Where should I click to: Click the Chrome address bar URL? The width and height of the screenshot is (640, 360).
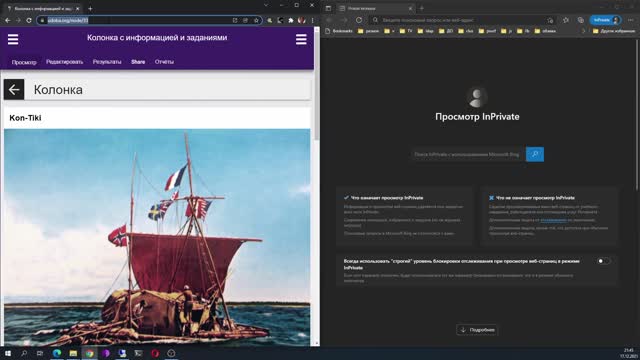click(68, 20)
